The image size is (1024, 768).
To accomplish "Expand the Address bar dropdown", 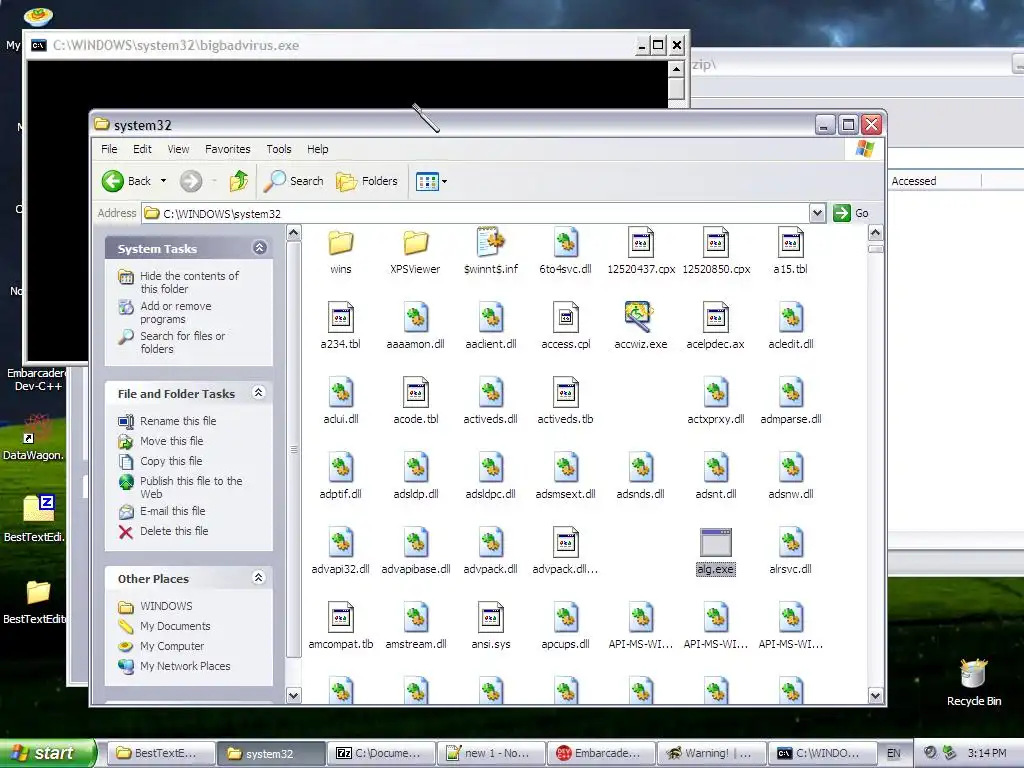I will pos(817,213).
